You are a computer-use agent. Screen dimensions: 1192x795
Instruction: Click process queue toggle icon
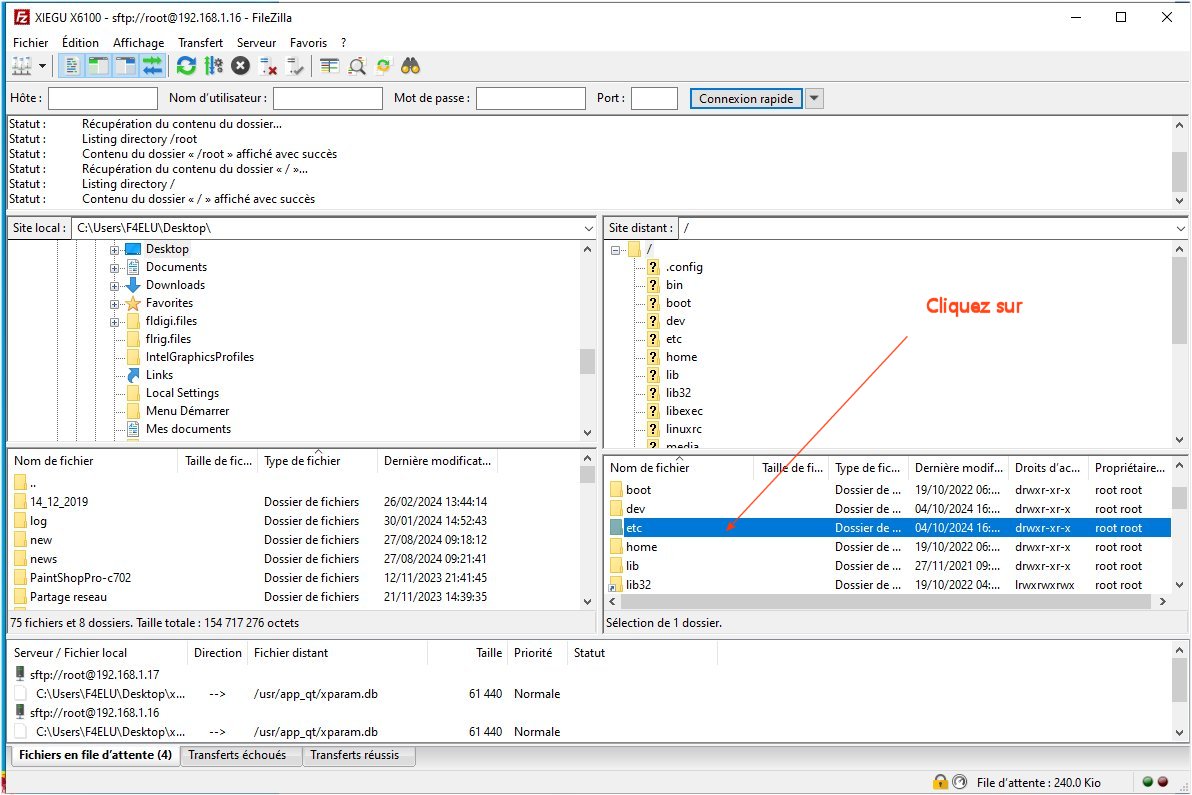[213, 66]
